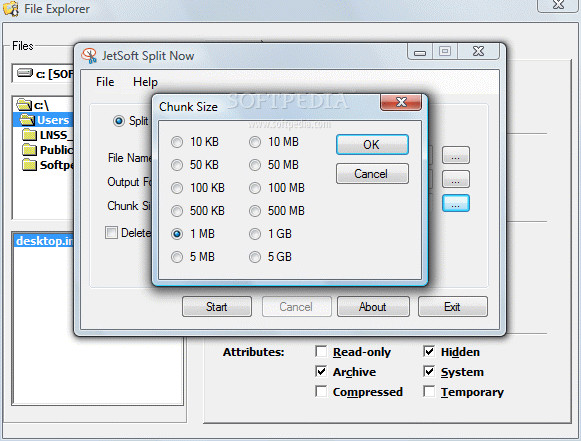Close the File Explorer window
The height and width of the screenshot is (441, 581).
tap(558, 5)
